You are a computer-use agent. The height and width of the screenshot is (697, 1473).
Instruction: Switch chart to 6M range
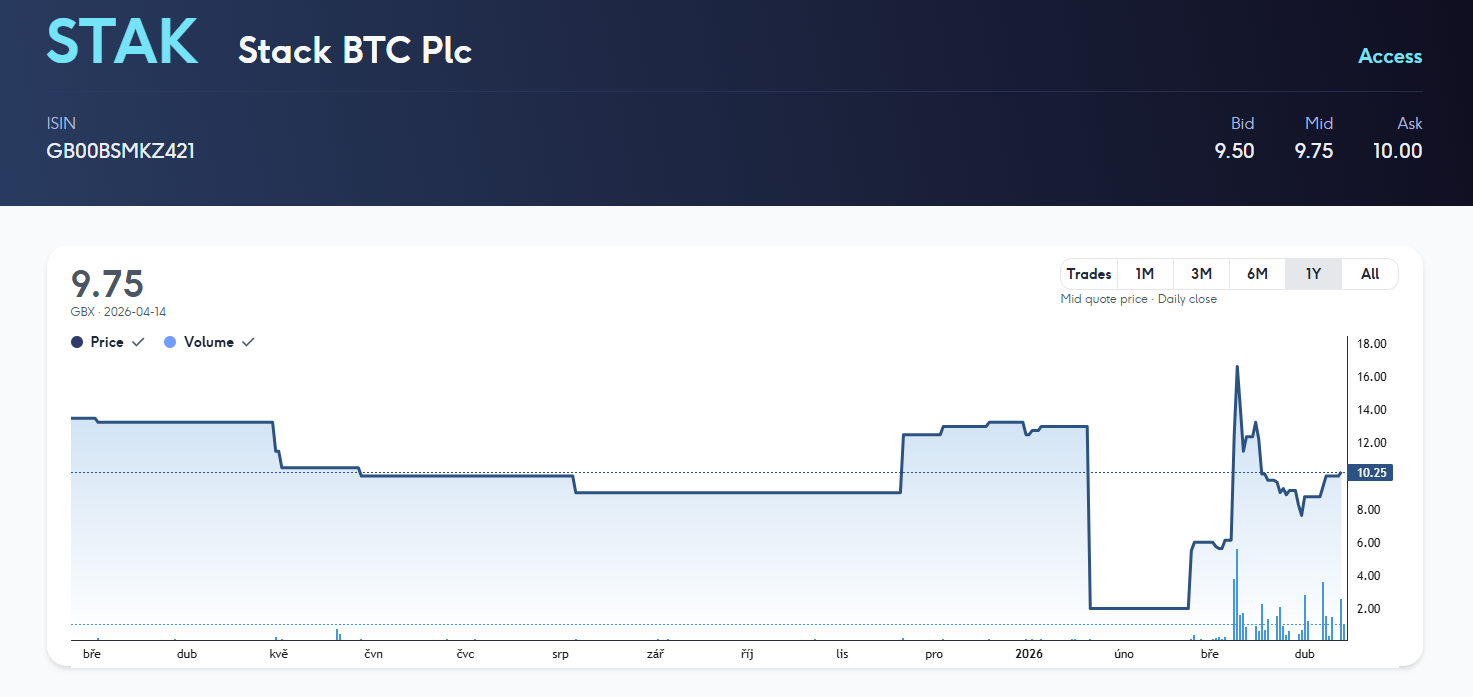[1257, 274]
